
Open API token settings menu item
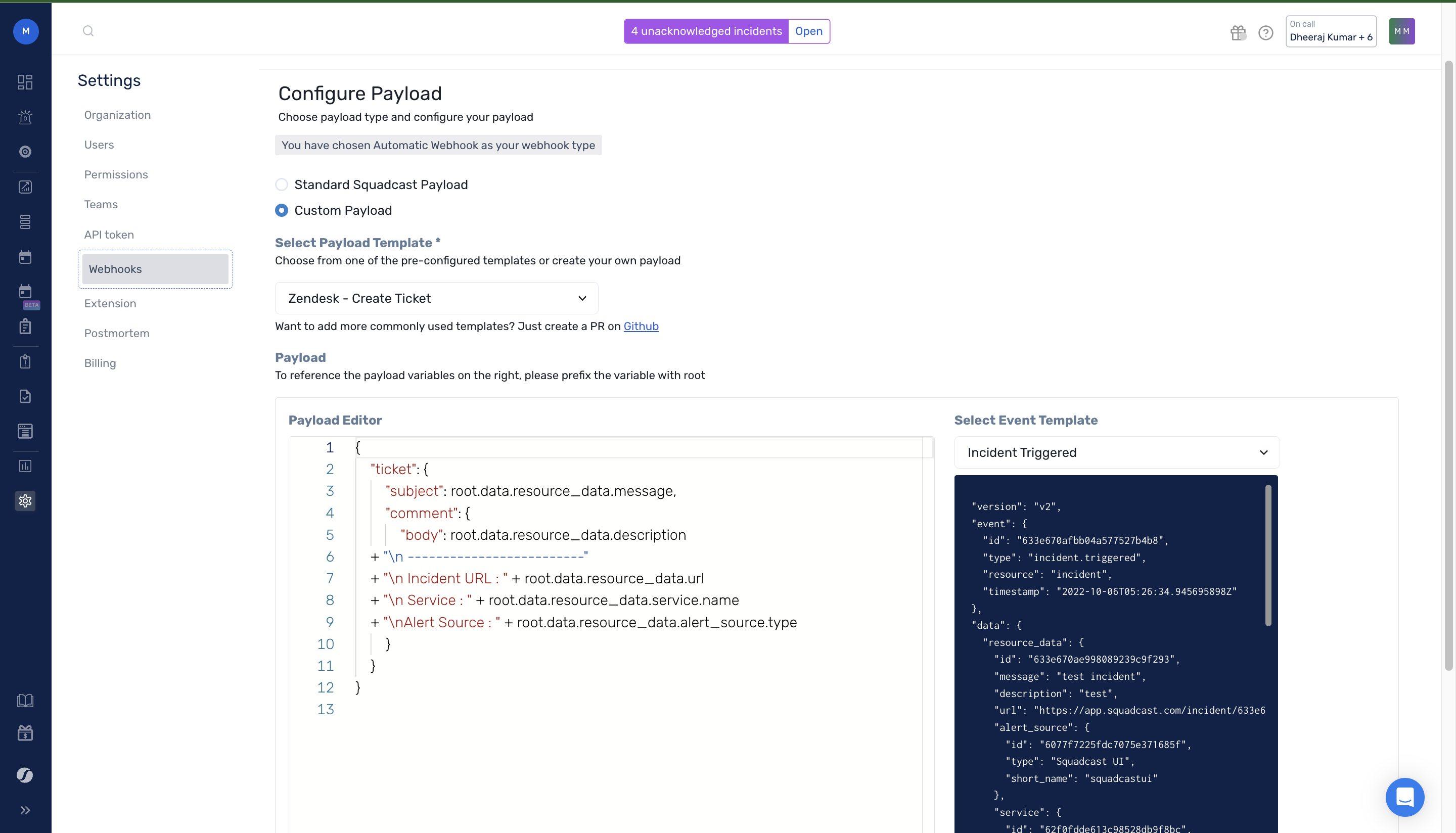pos(109,235)
